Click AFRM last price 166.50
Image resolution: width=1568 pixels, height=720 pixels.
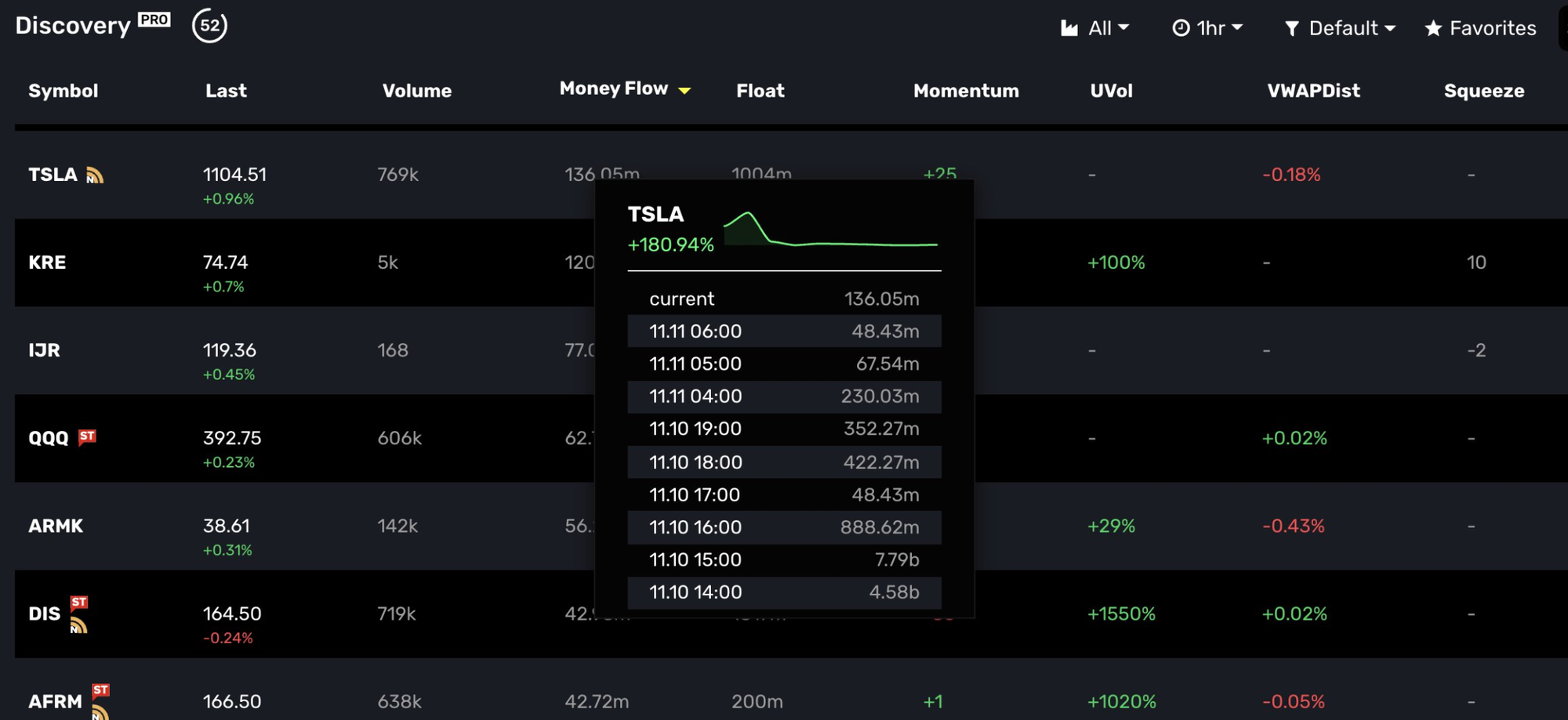pos(232,700)
